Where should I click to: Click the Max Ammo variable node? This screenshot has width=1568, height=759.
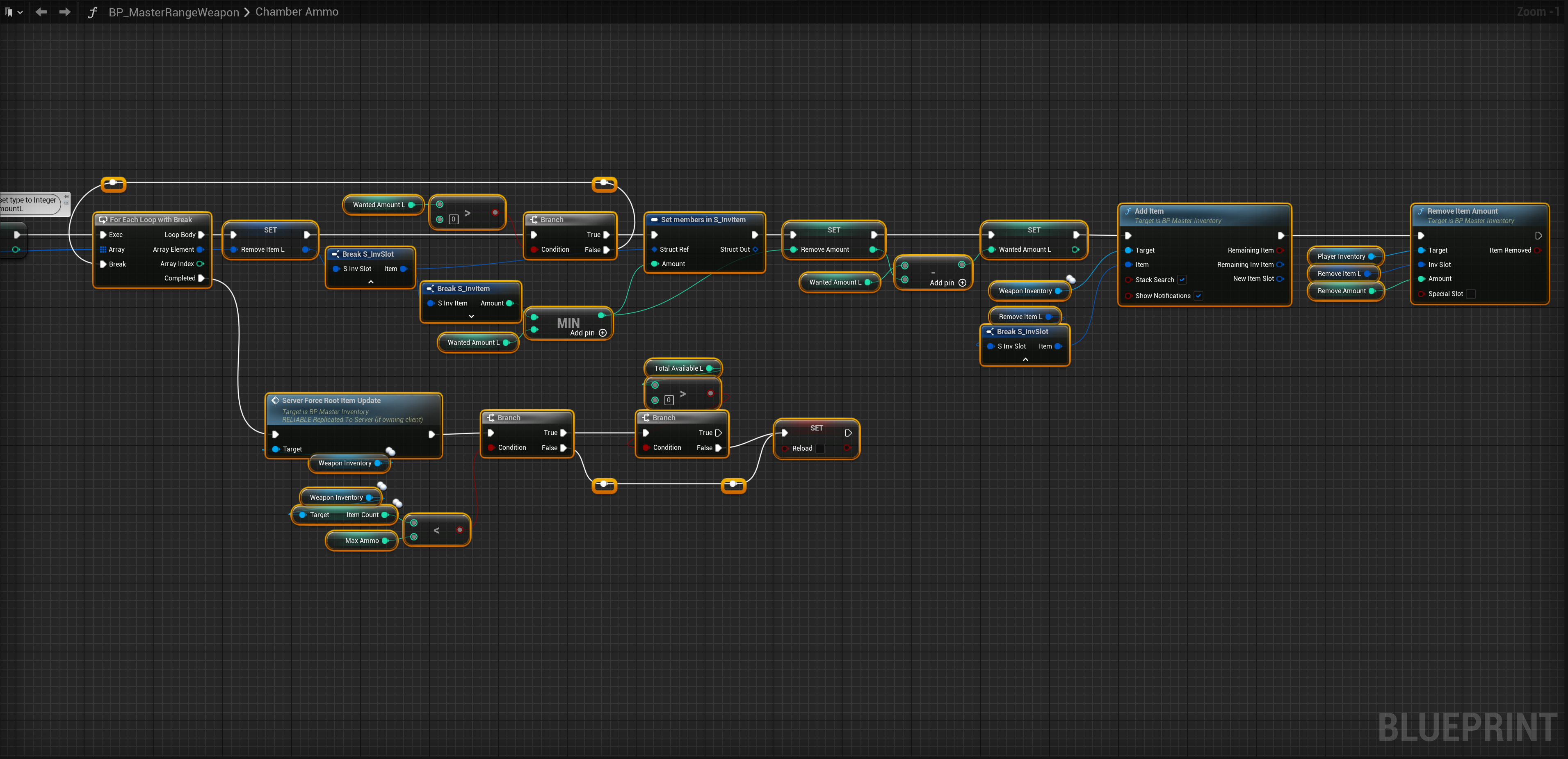coord(362,540)
